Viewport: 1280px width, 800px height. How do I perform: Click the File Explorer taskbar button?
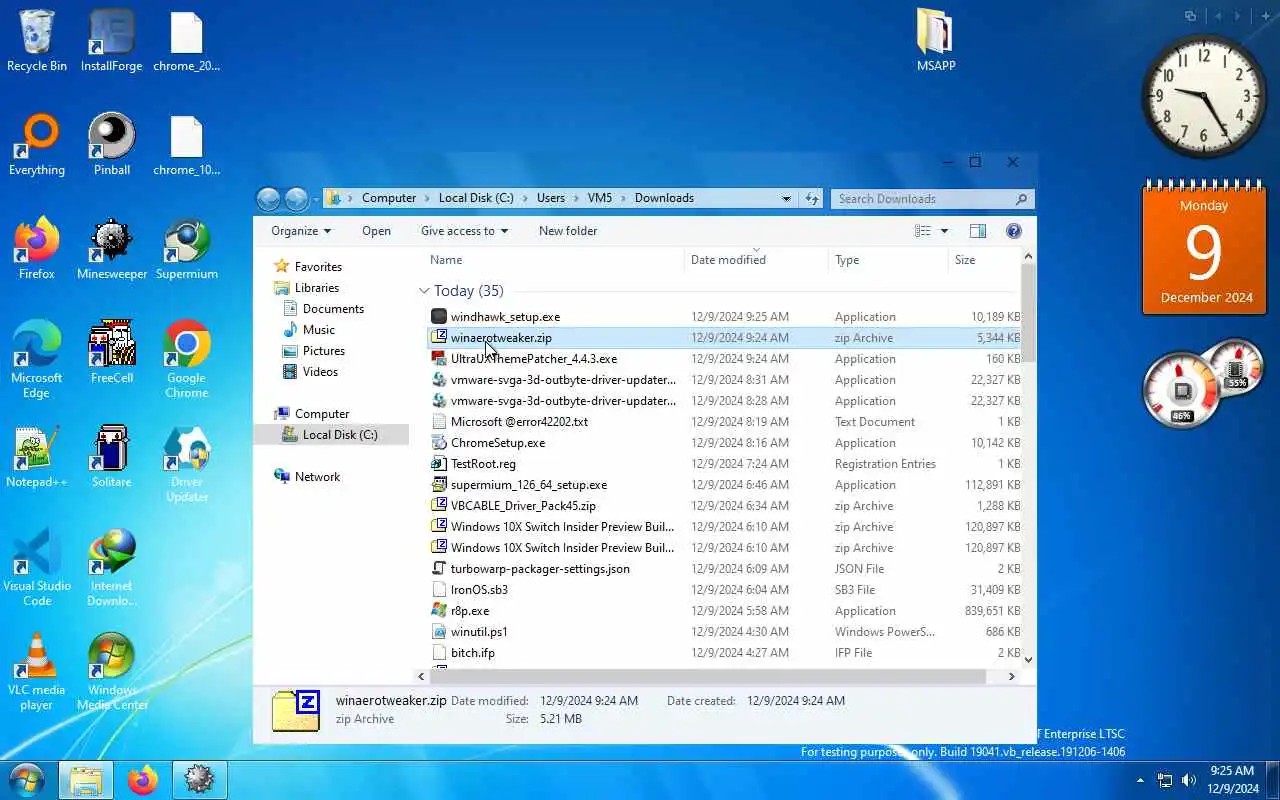[85, 780]
